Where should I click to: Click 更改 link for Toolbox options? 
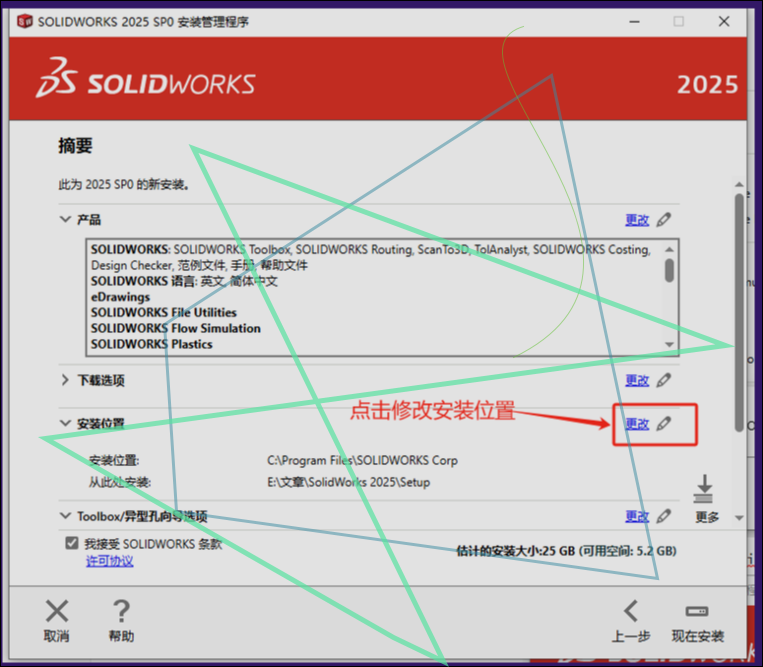point(637,516)
